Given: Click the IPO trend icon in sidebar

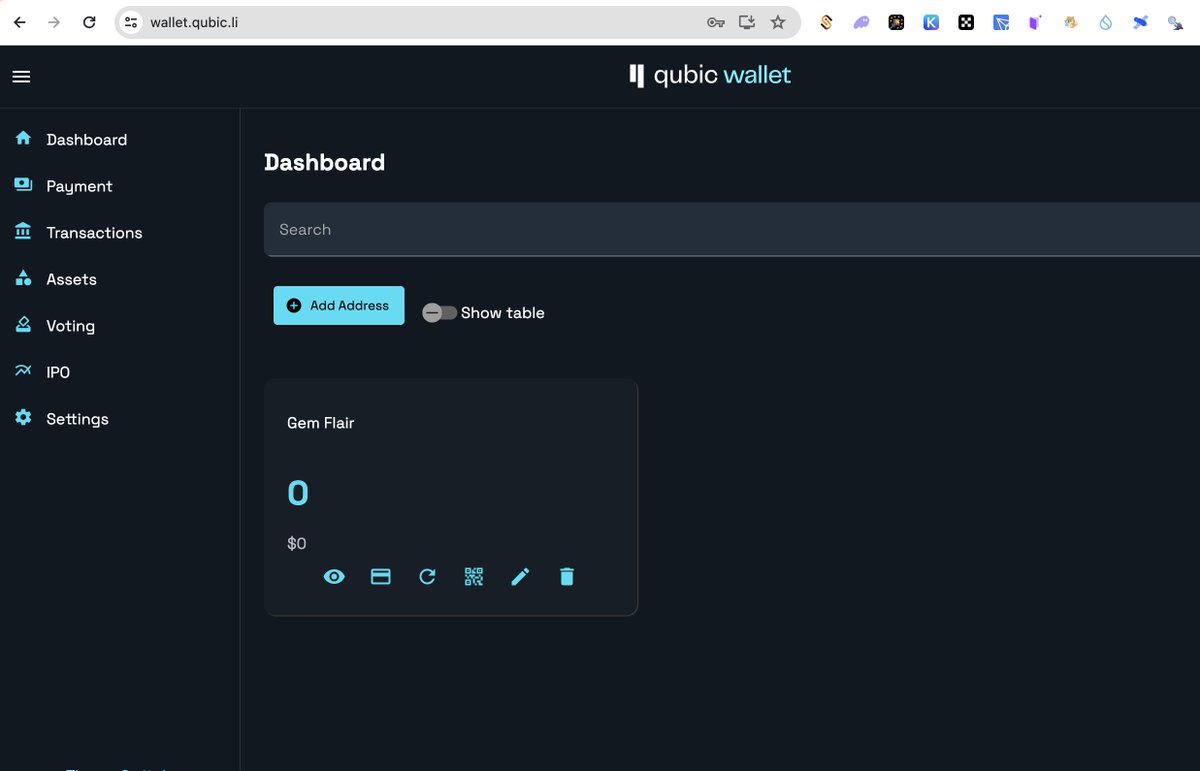Looking at the screenshot, I should (x=23, y=371).
